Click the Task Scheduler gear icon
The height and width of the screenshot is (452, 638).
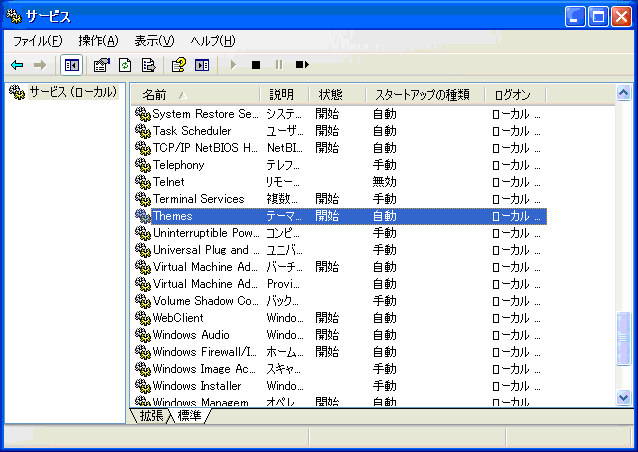pyautogui.click(x=142, y=131)
